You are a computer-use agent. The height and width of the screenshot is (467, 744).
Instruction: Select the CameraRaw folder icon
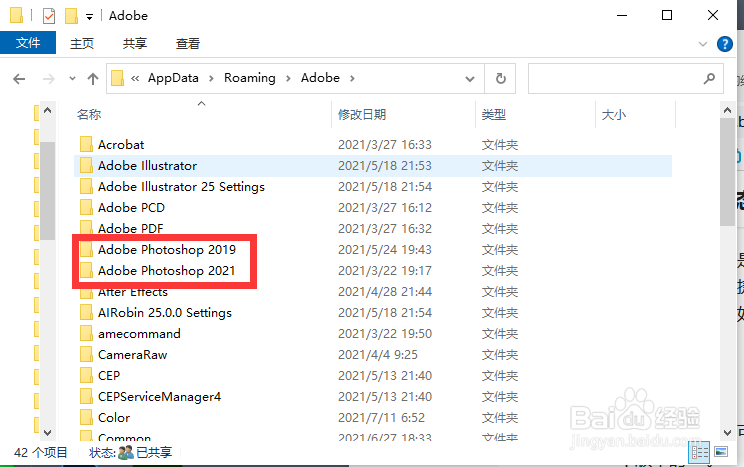tap(86, 354)
